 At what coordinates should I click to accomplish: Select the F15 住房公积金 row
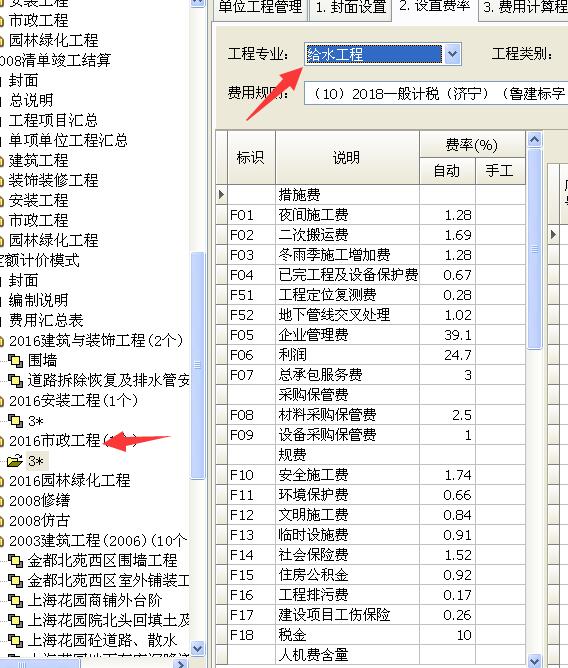(372, 575)
